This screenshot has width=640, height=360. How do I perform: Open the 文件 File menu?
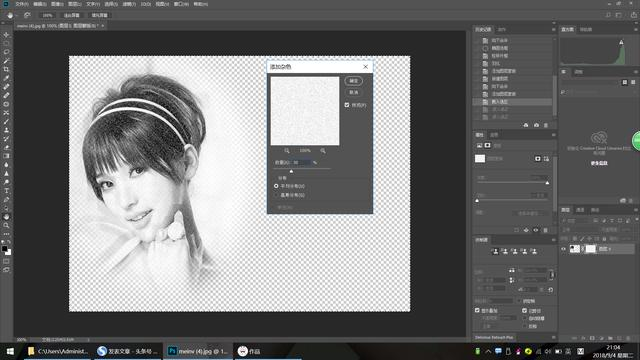tap(21, 4)
